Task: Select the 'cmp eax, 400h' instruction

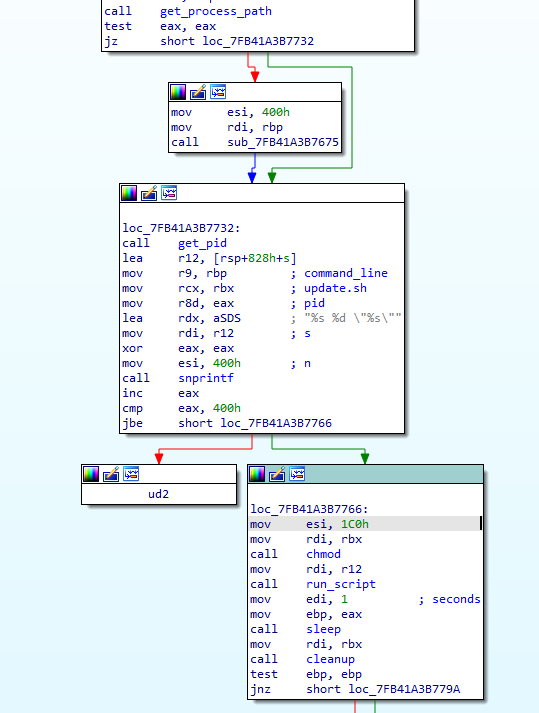Action: tap(181, 408)
